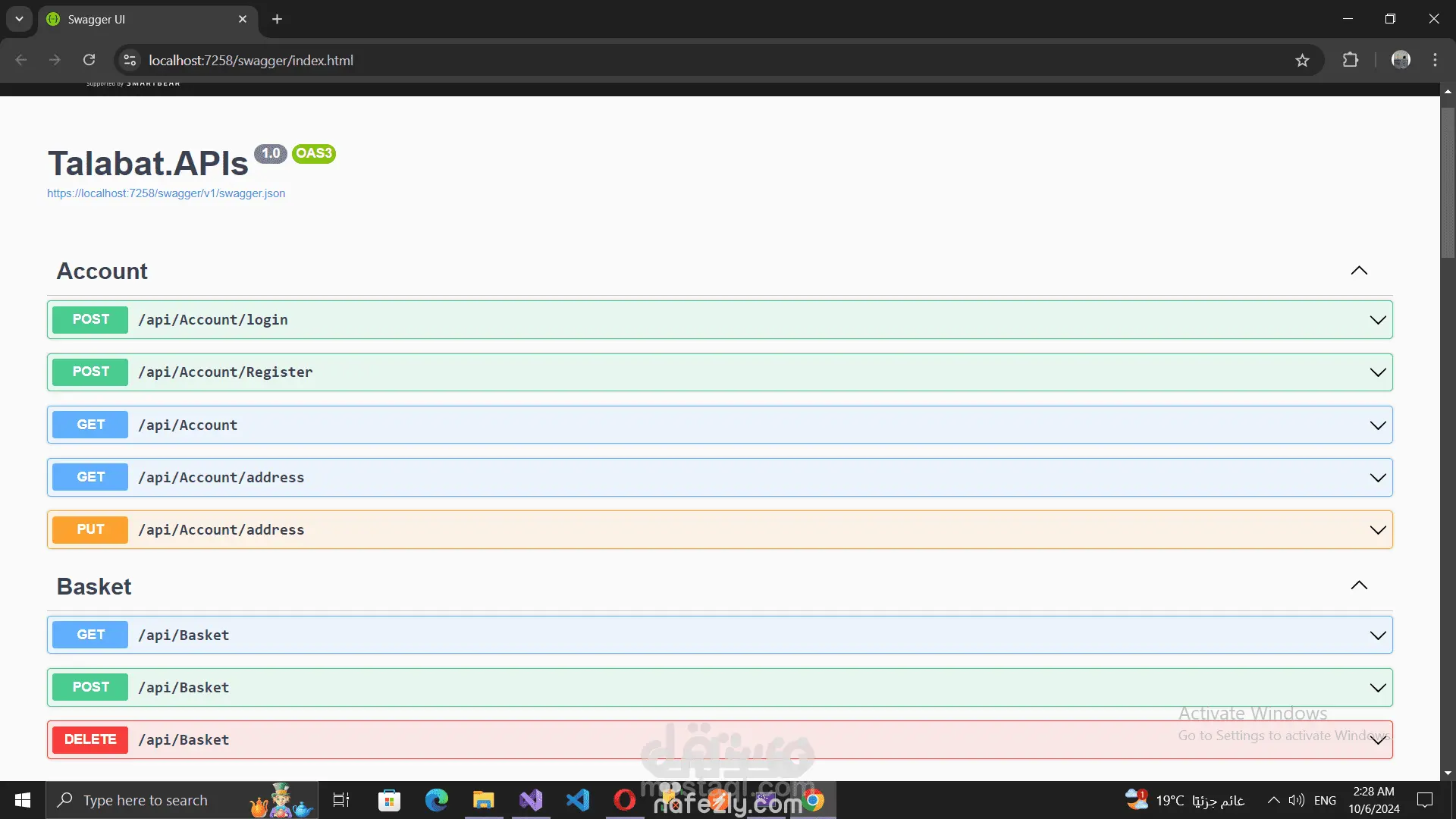Open the Chrome extensions menu

(1351, 60)
